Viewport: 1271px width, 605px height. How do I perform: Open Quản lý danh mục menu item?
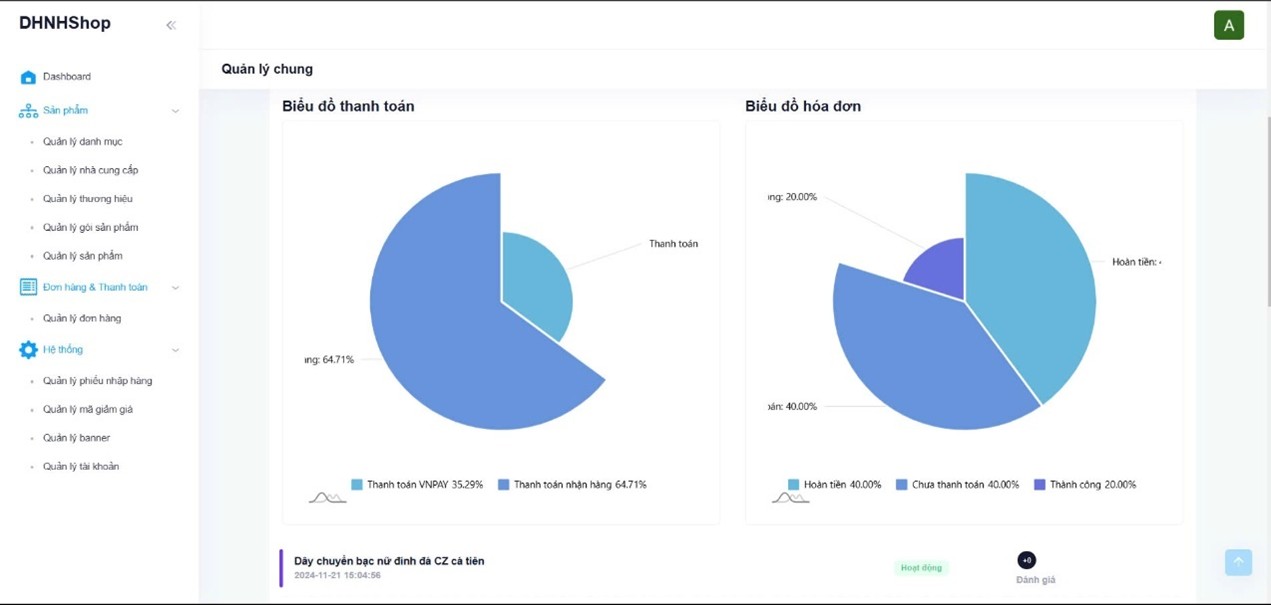82,142
